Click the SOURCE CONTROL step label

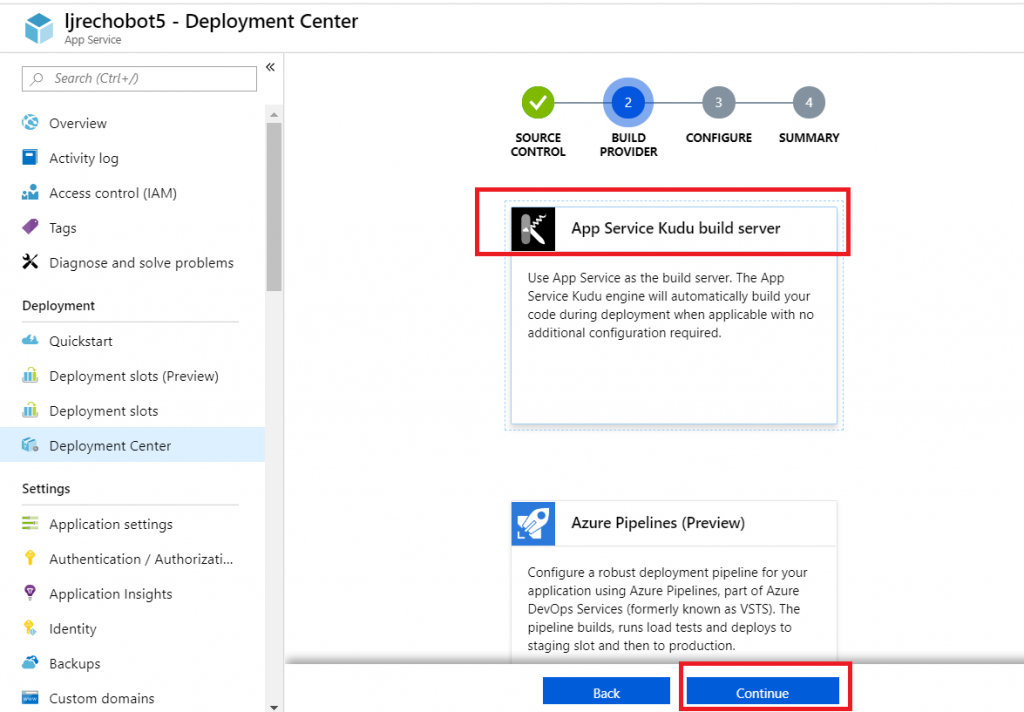(538, 144)
